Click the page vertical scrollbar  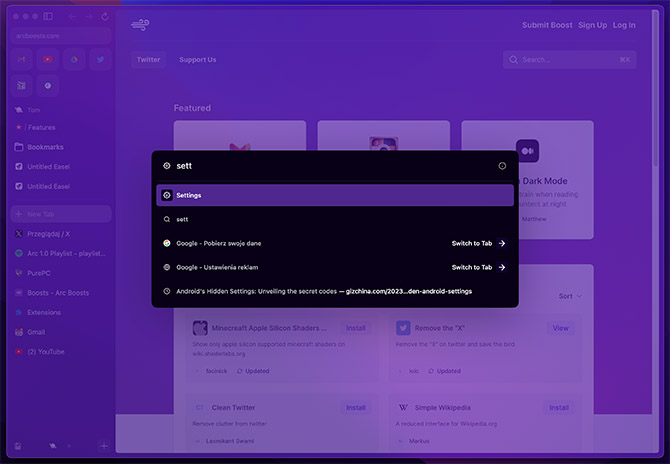(655, 88)
